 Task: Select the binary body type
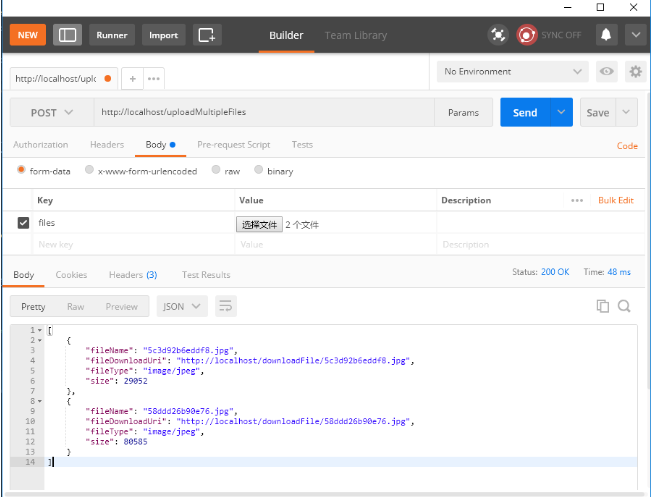(x=258, y=169)
